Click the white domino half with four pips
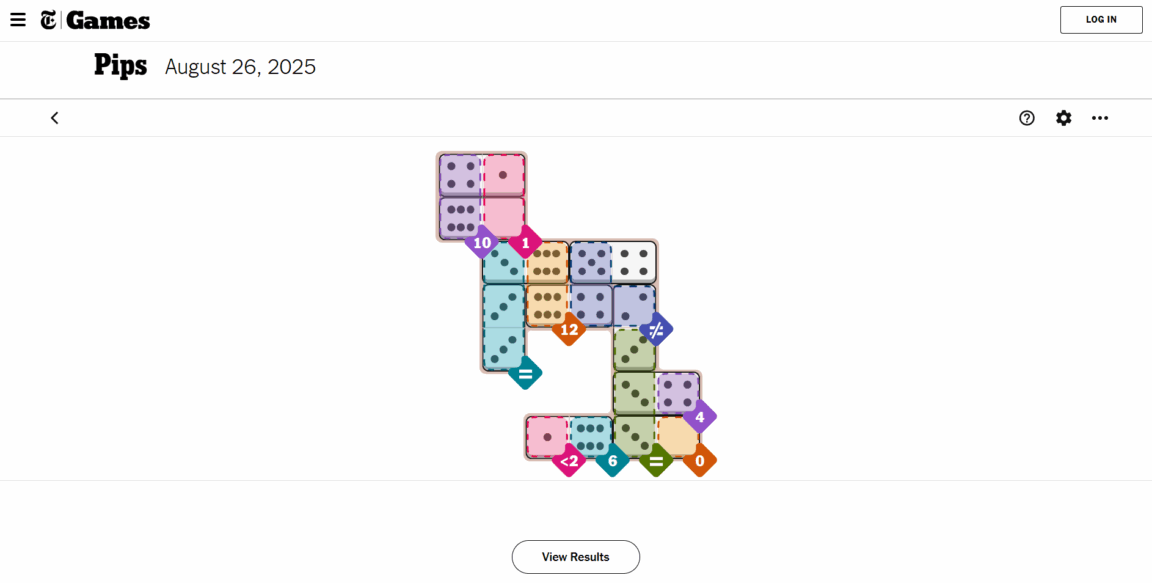This screenshot has width=1152, height=583. (634, 262)
